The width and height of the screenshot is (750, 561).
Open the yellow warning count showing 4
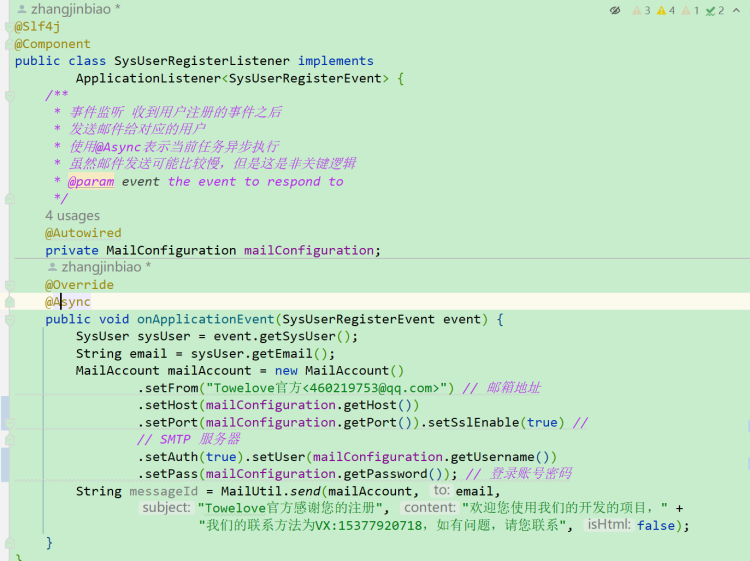[666, 10]
